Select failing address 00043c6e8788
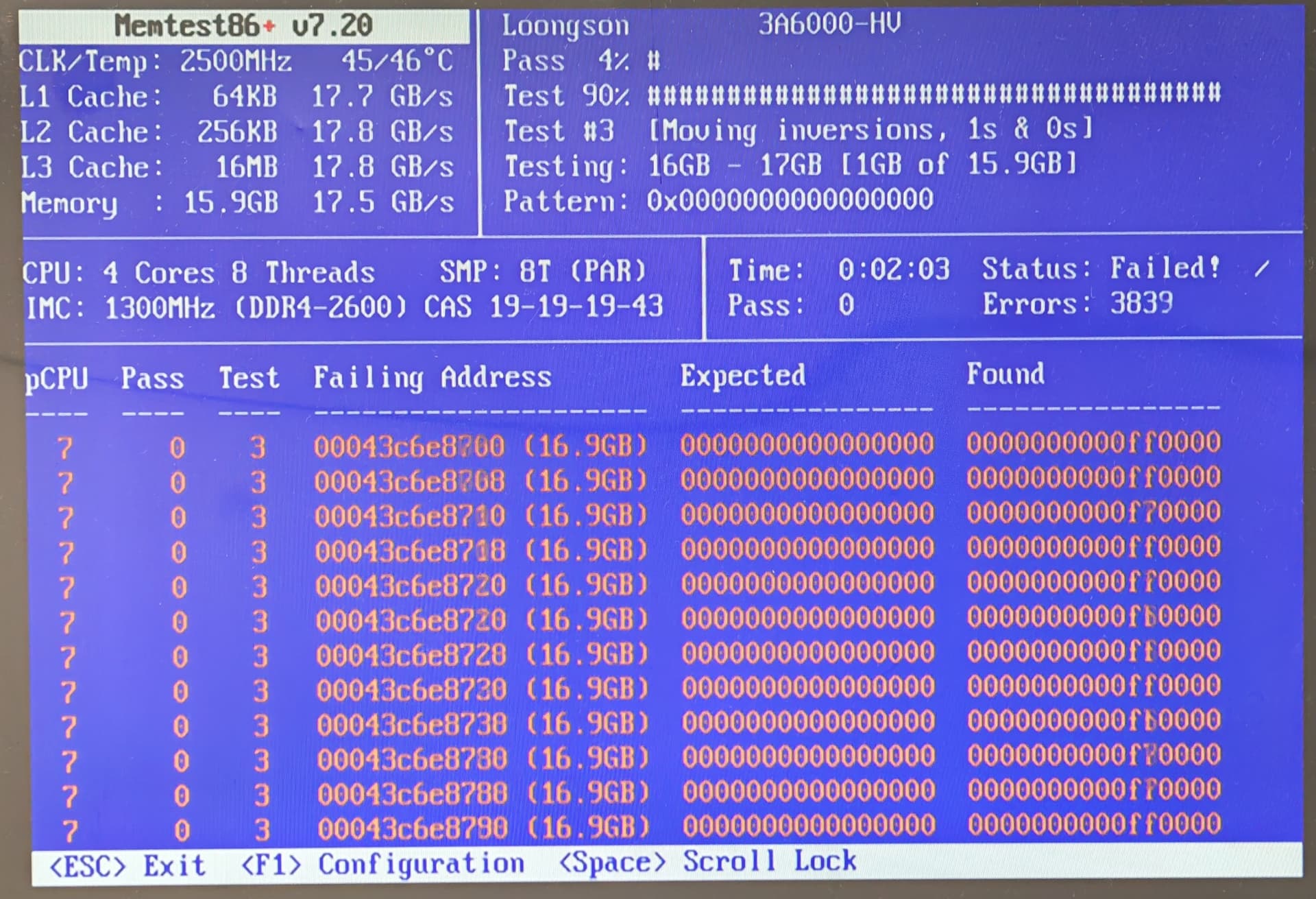1316x899 pixels. pos(413,795)
